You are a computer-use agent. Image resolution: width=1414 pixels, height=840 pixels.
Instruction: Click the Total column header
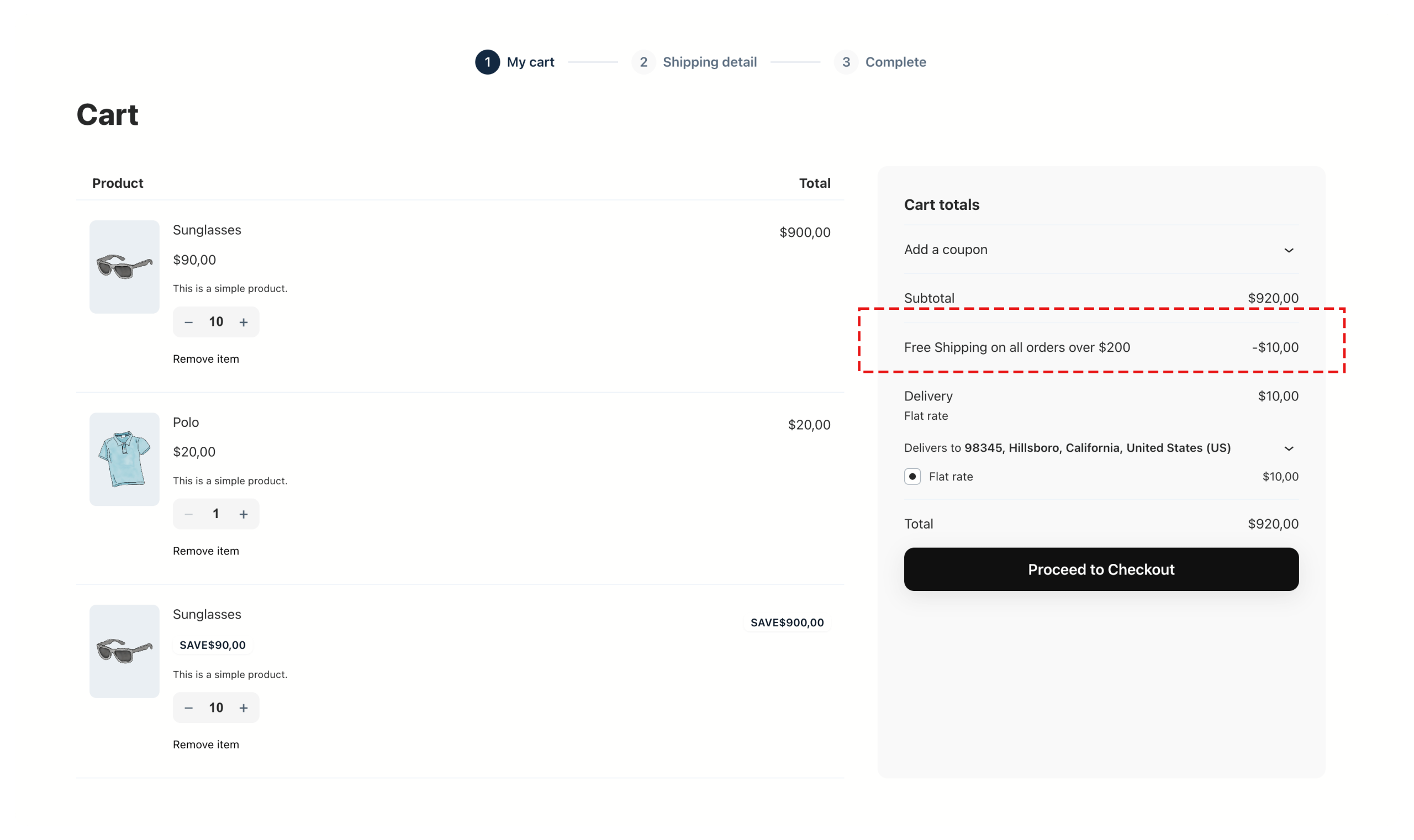pos(815,183)
